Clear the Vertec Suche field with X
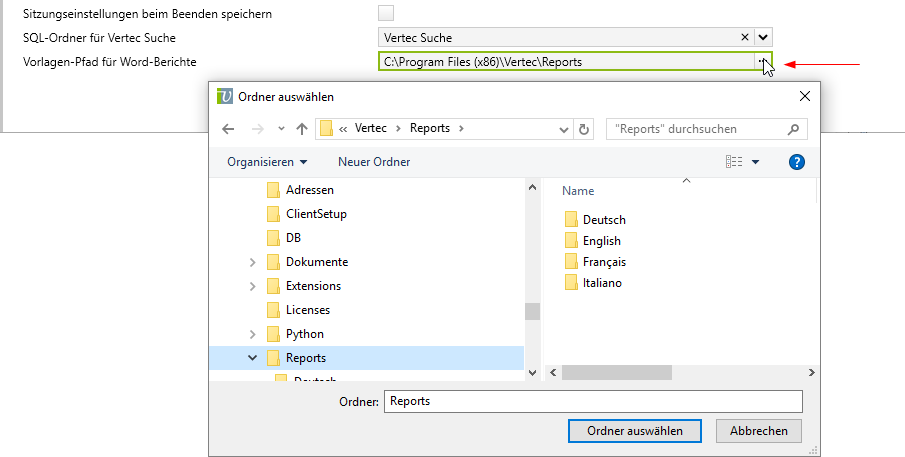 [x=744, y=37]
